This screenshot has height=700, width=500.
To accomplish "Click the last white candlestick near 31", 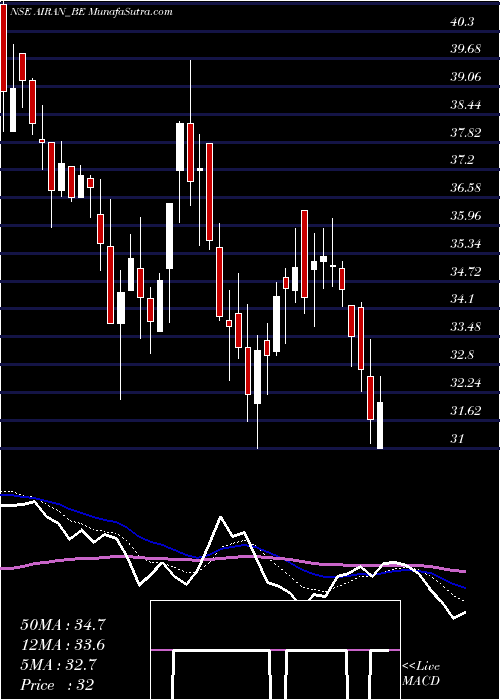I will [x=380, y=425].
